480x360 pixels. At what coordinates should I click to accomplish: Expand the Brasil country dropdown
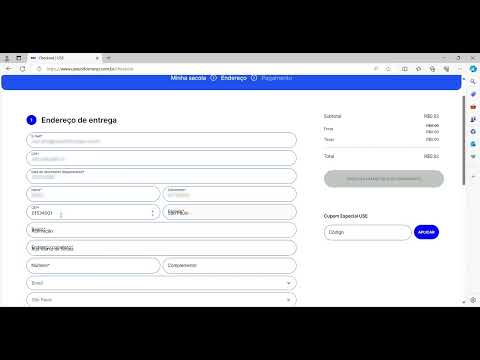pos(161,283)
